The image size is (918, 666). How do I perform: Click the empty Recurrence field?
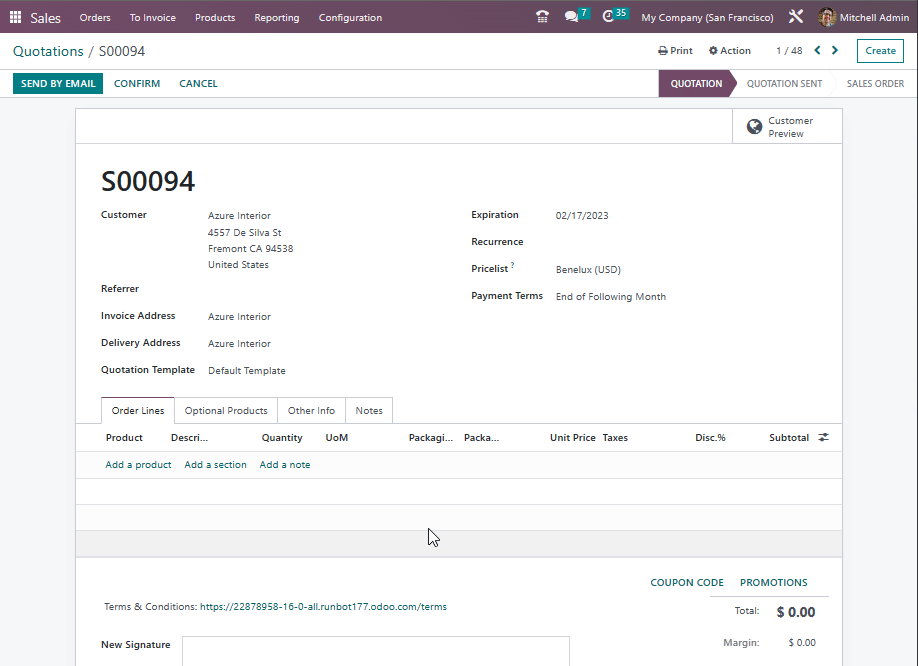coord(685,242)
